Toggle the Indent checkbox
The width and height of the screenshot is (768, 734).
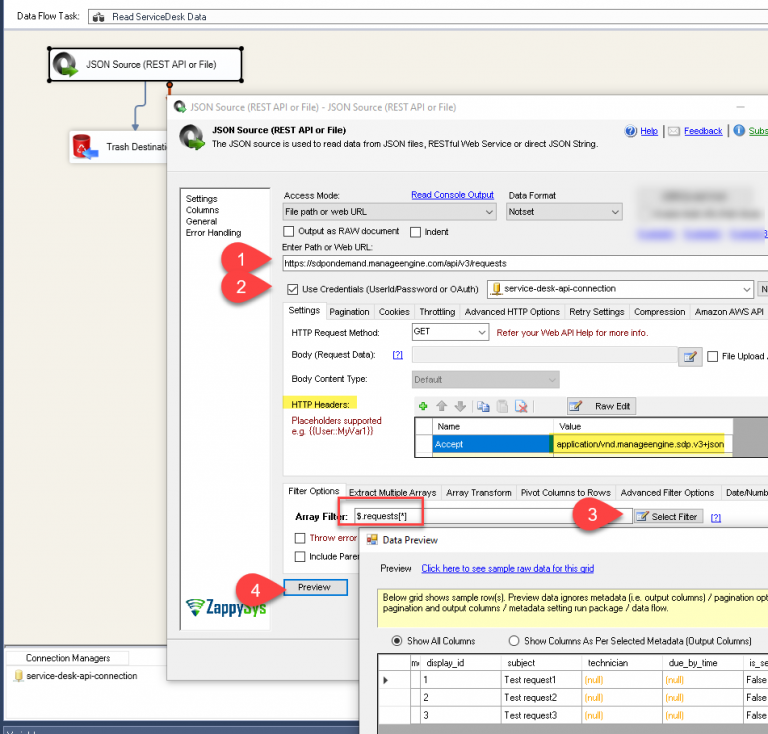(x=415, y=232)
